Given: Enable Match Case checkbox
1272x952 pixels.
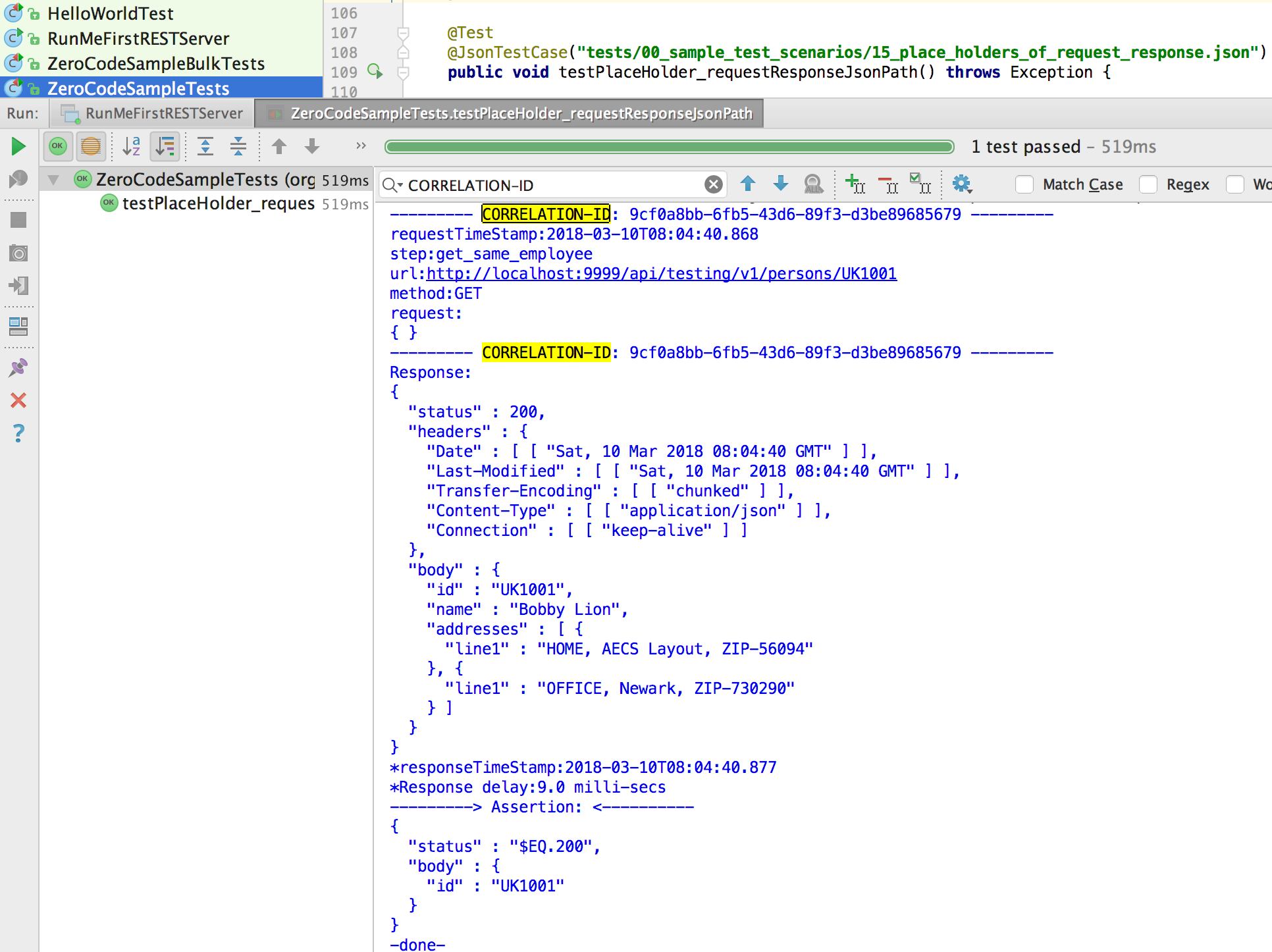Looking at the screenshot, I should point(1024,184).
